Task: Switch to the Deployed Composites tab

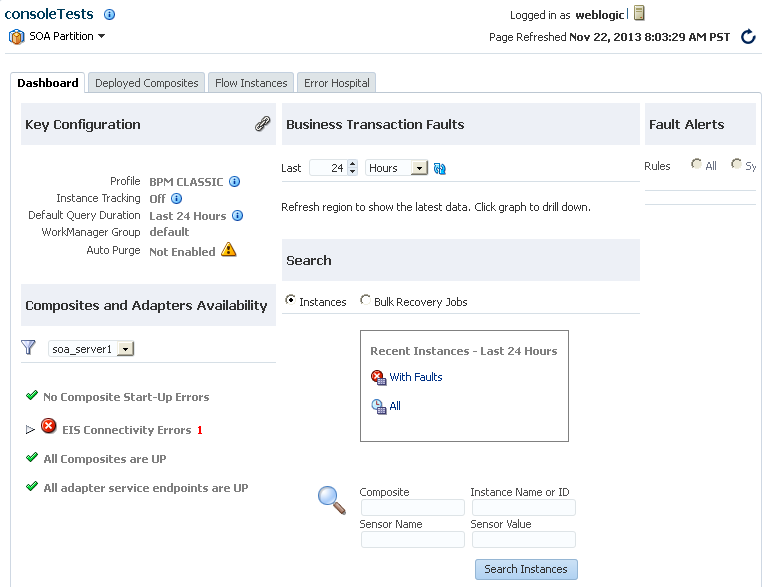Action: (146, 83)
